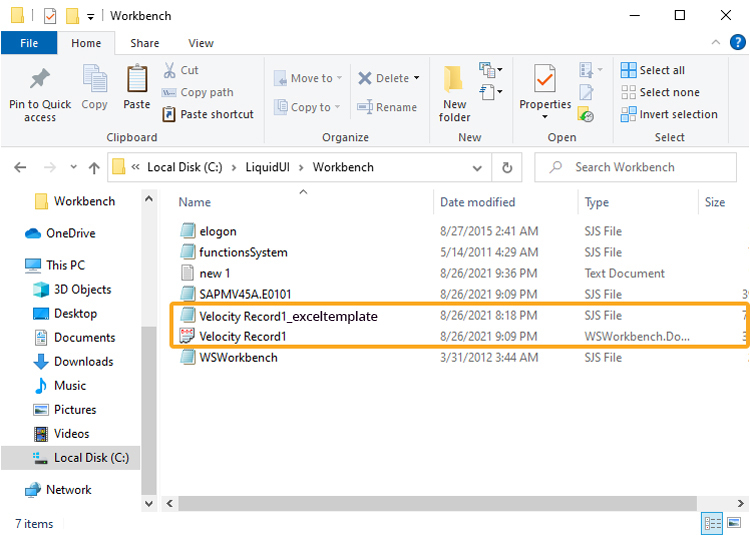Image resolution: width=750 pixels, height=536 pixels.
Task: Click the Search Workbench field
Action: [635, 167]
